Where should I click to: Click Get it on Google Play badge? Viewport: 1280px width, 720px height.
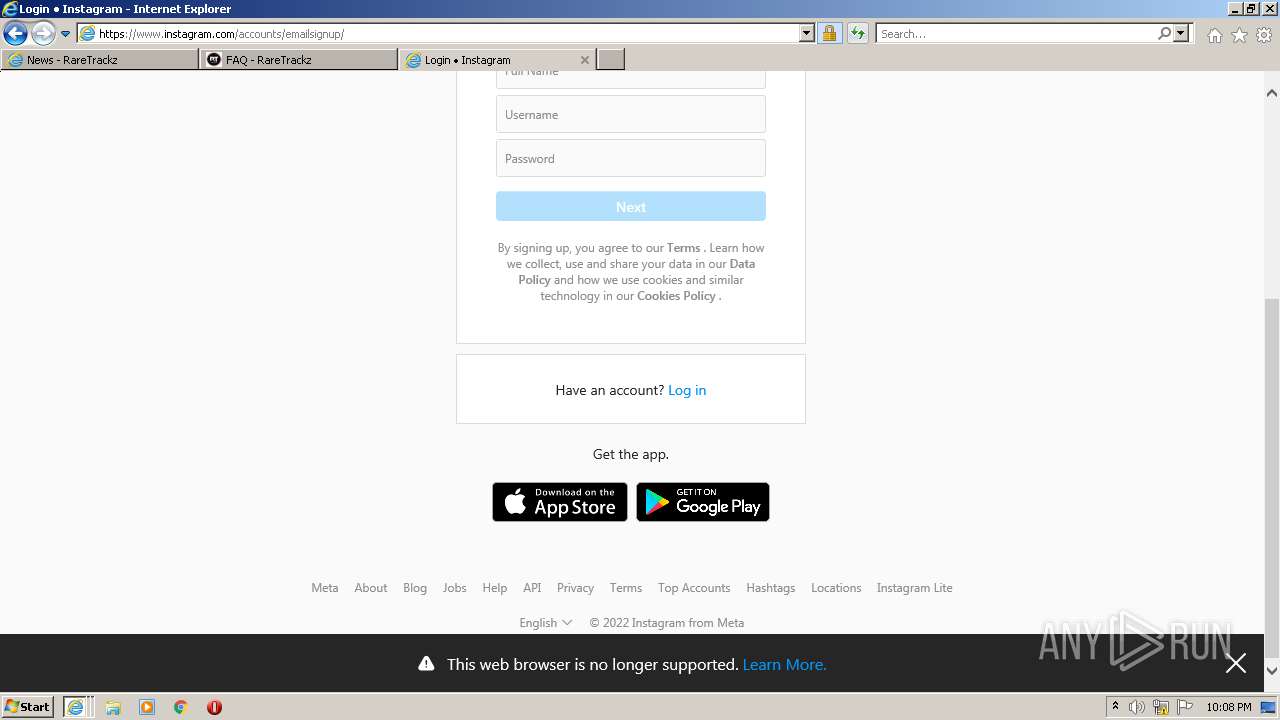coord(703,502)
